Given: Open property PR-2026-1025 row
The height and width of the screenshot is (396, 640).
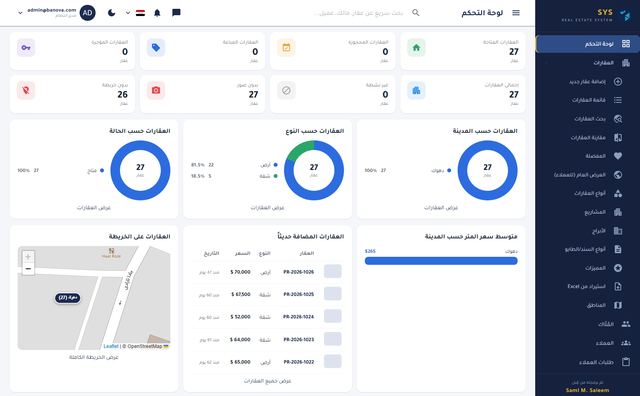Looking at the screenshot, I should 267,294.
